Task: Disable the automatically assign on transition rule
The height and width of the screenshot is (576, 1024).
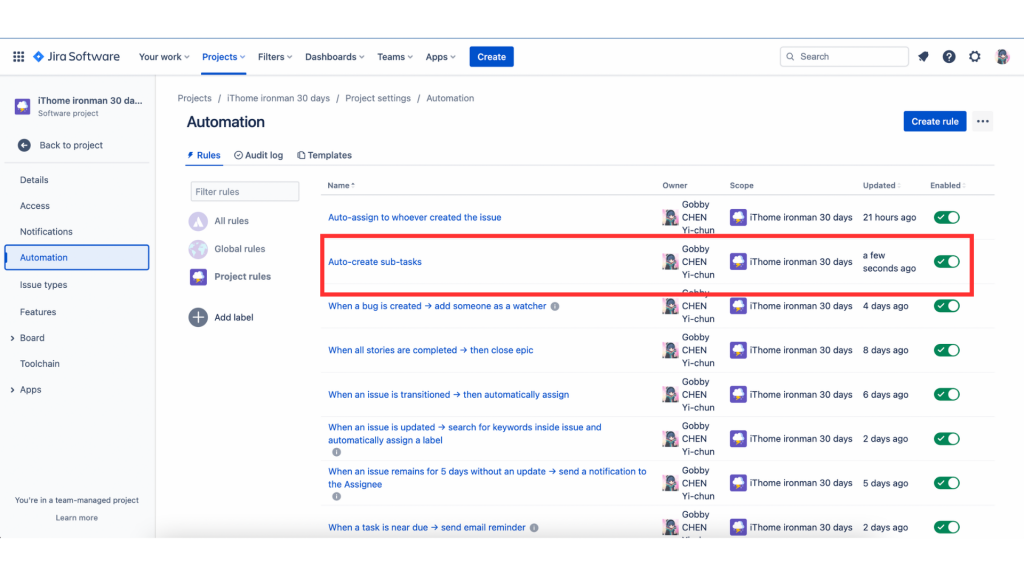Action: [946, 394]
